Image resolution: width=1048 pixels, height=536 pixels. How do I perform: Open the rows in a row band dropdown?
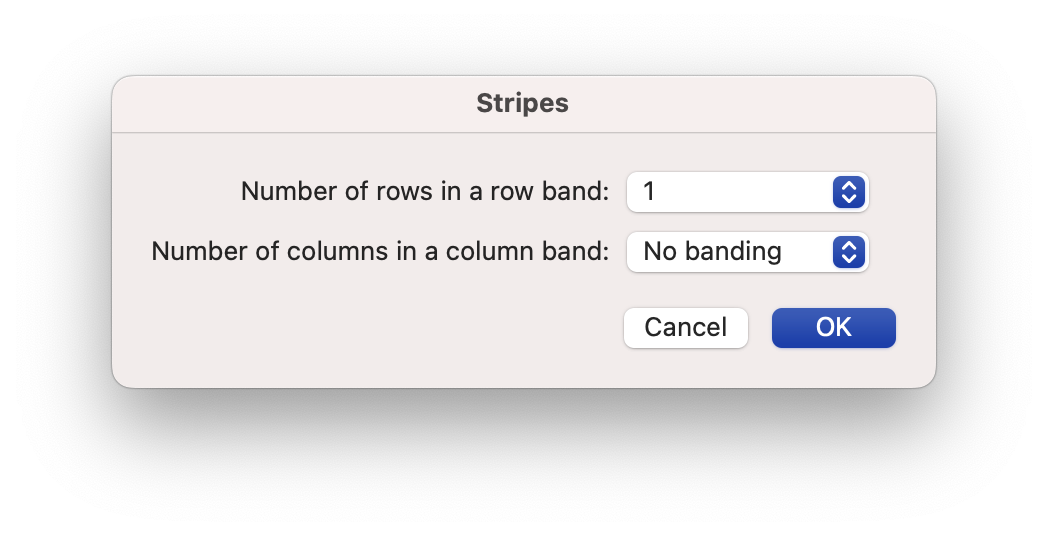pyautogui.click(x=747, y=192)
